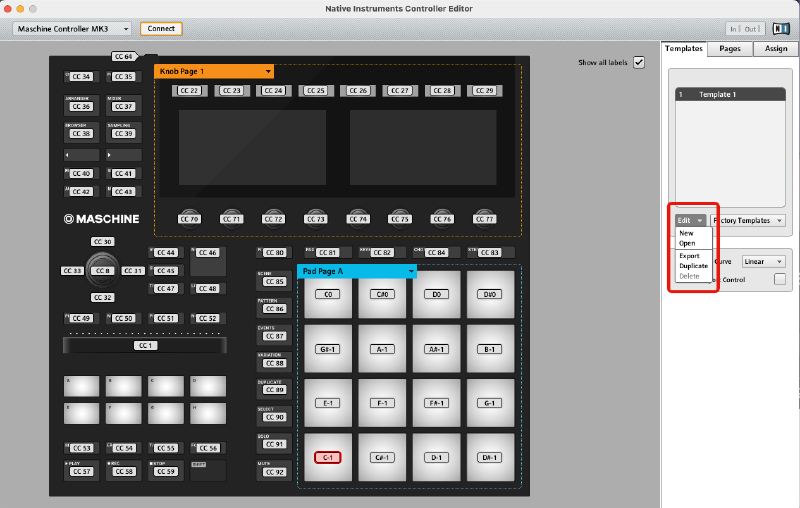Select the PATTERN button labeled CC 86
Image resolution: width=800 pixels, height=508 pixels.
coord(274,306)
